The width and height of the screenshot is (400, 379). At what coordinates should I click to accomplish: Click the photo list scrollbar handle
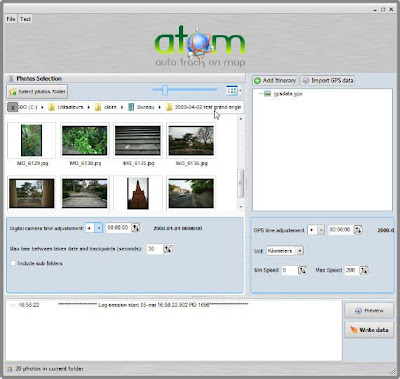pos(241,183)
